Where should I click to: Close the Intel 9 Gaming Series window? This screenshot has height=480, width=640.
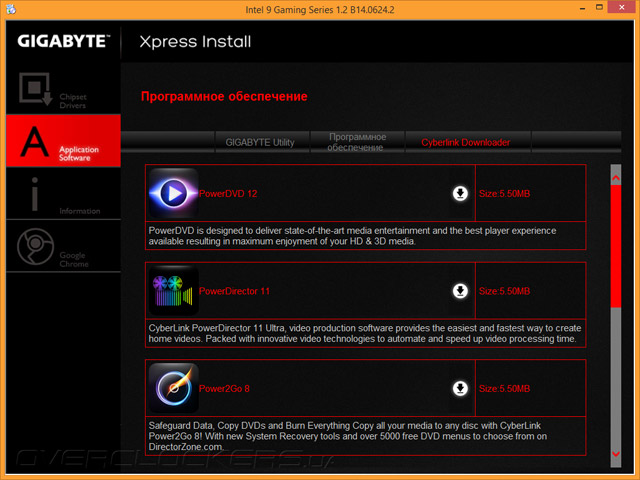point(622,7)
